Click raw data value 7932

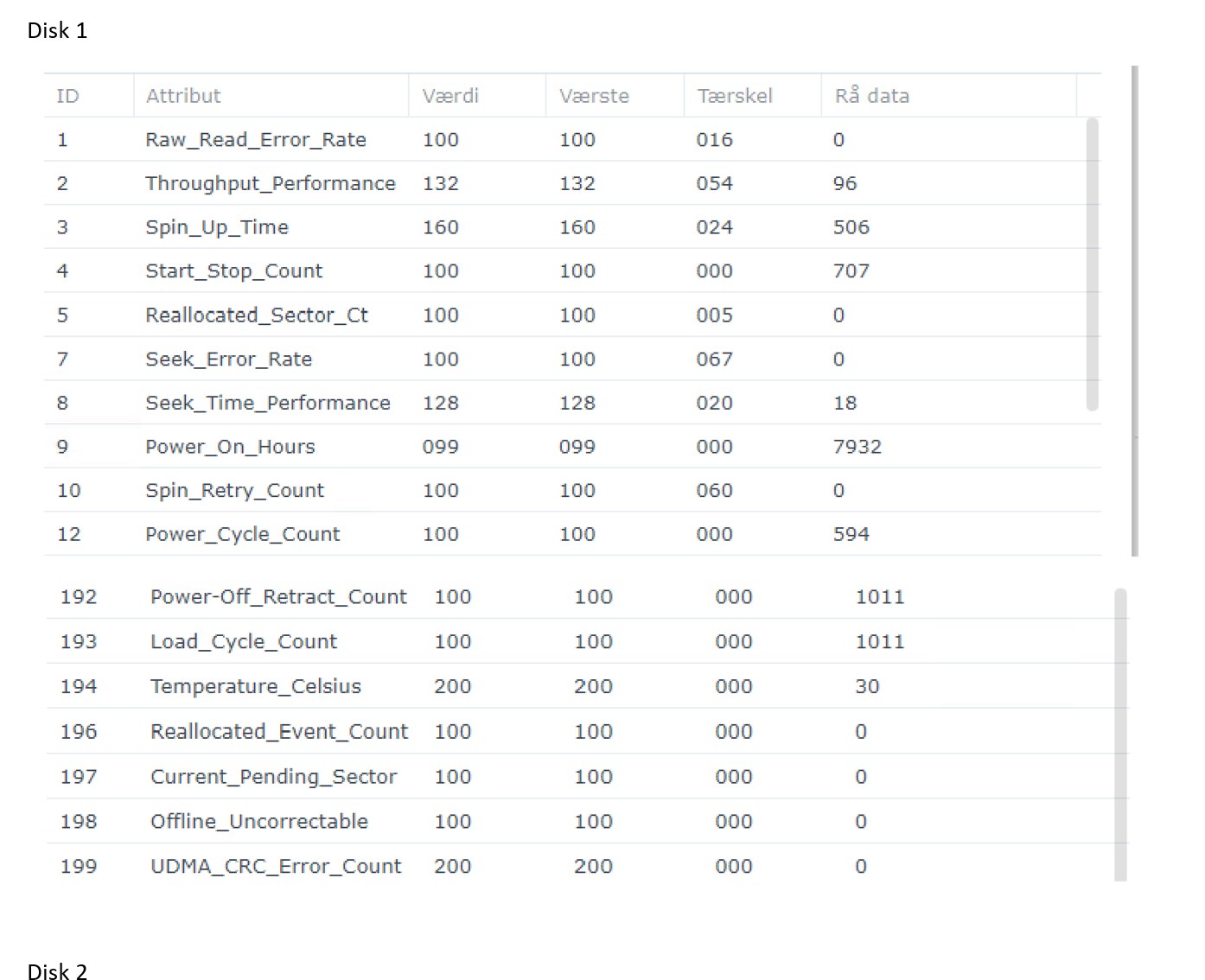pos(858,447)
